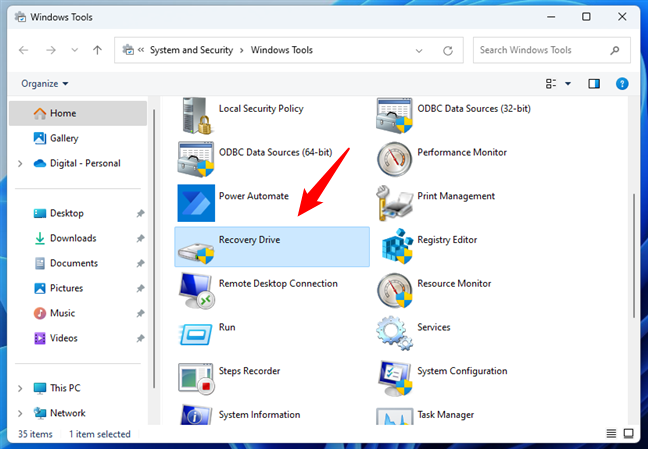This screenshot has height=449, width=648.
Task: Go to Home in navigation pane
Action: tap(78, 113)
